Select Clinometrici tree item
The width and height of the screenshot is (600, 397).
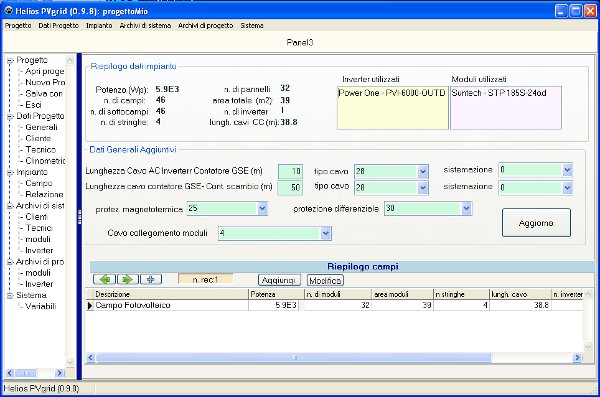pyautogui.click(x=45, y=161)
